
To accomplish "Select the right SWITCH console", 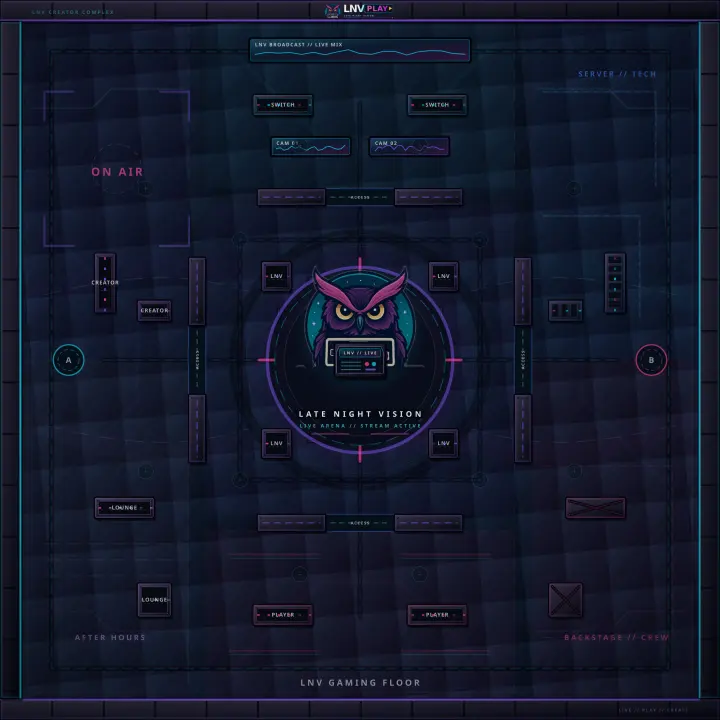I will 437,105.
